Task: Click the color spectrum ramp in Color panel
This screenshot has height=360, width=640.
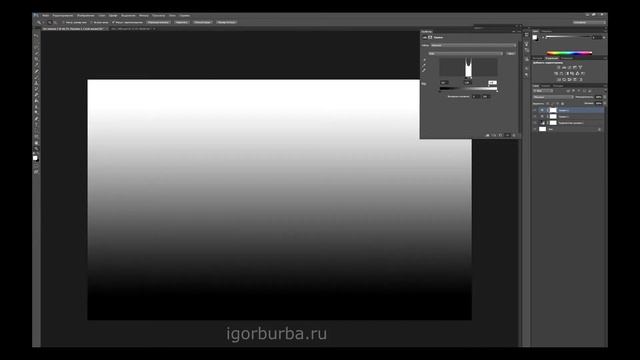Action: pyautogui.click(x=569, y=53)
